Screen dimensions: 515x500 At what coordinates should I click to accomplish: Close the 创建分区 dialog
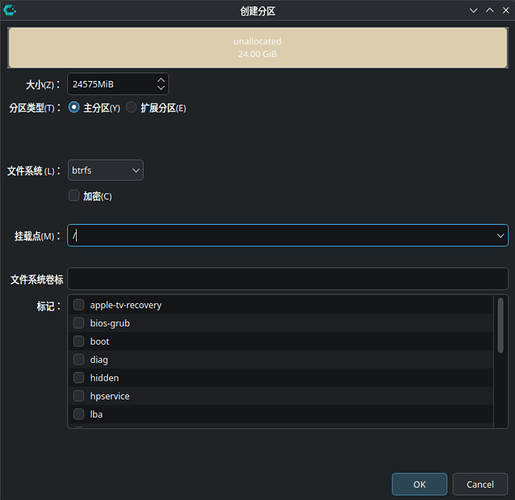tap(506, 11)
